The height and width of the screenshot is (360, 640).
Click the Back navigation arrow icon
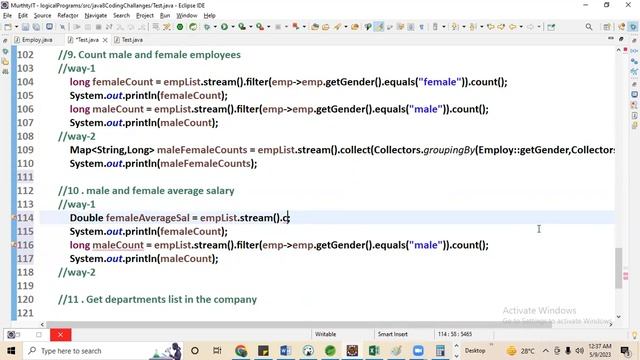coord(512,27)
